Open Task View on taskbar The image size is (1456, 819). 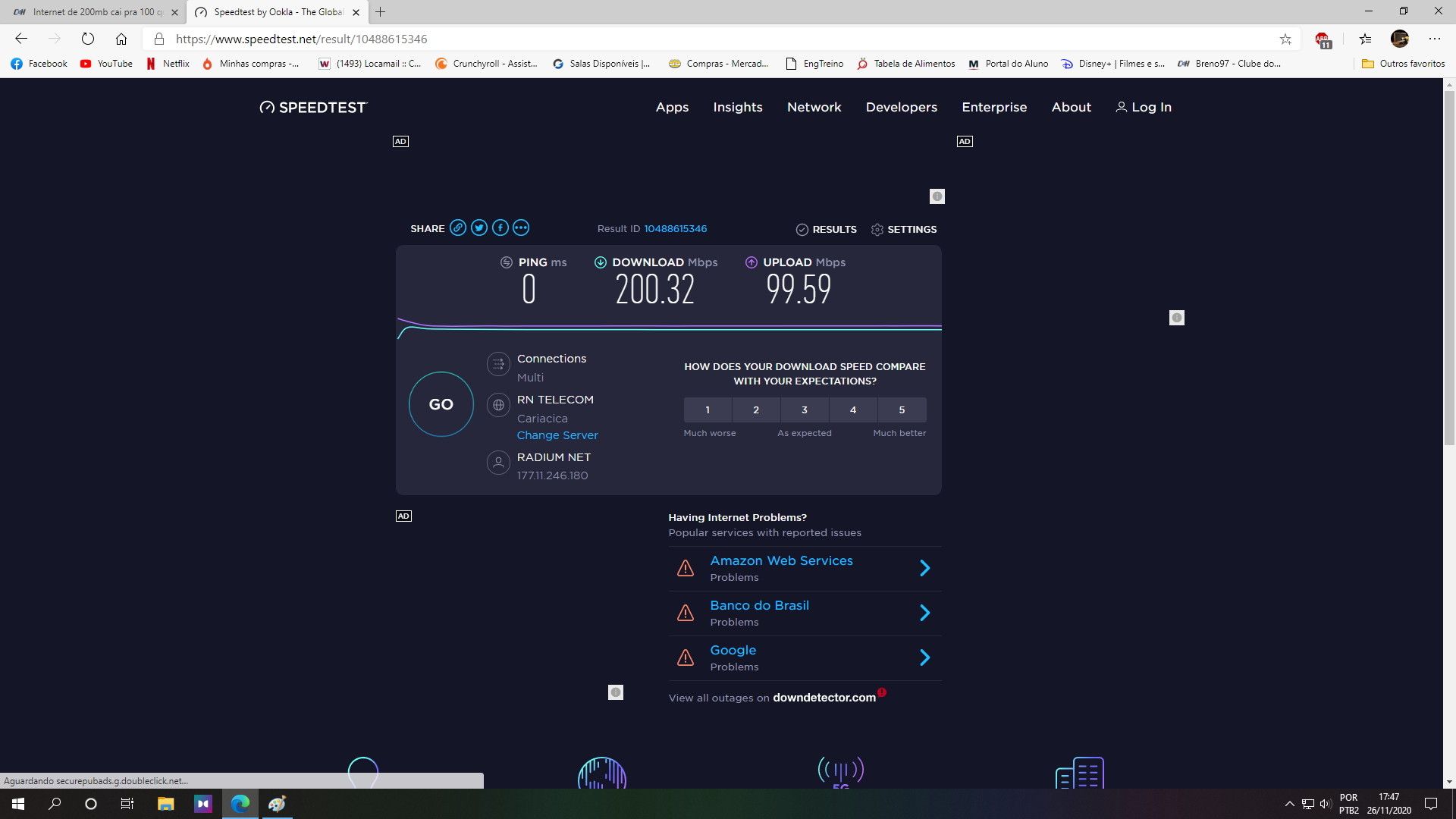(x=127, y=804)
